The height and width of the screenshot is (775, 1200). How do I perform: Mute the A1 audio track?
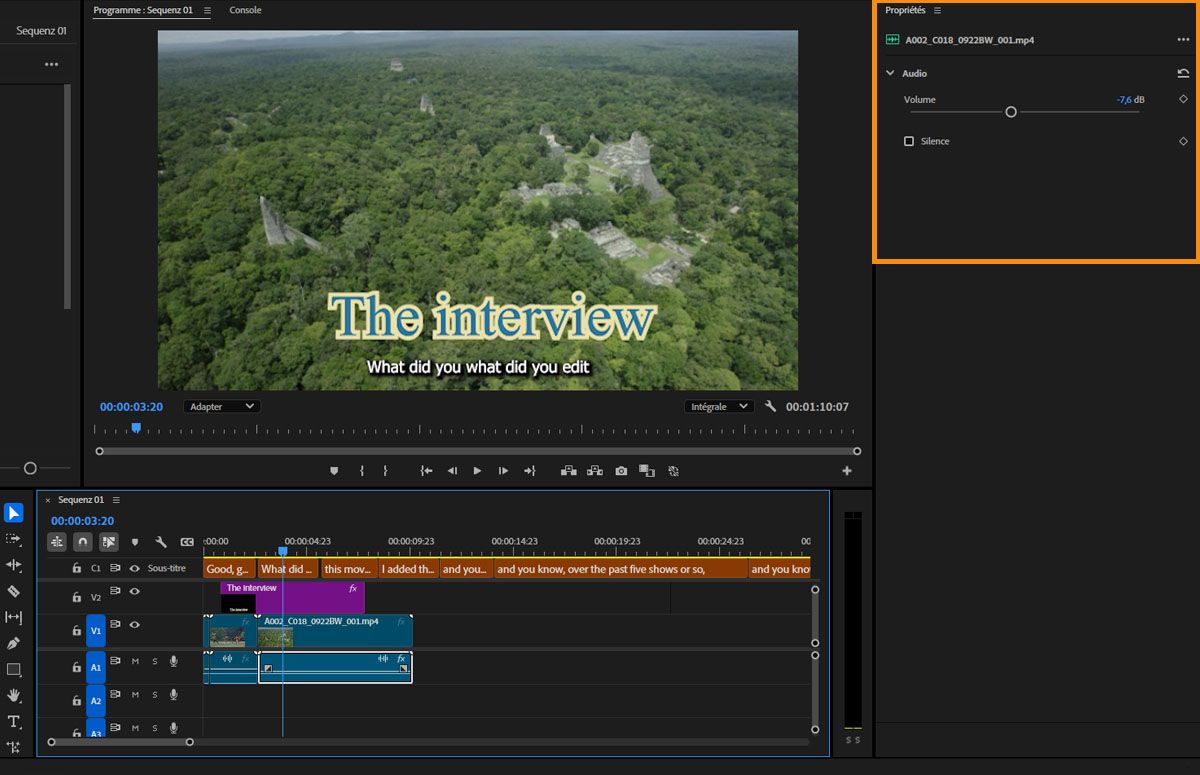(135, 661)
